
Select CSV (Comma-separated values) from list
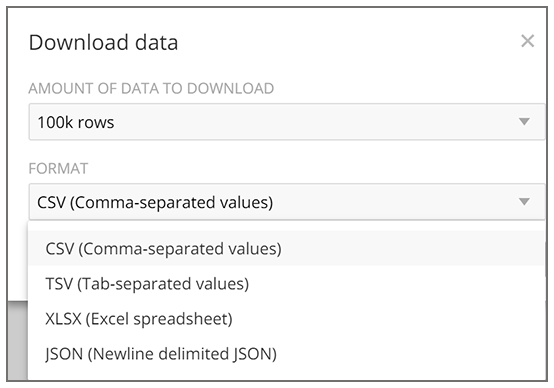(163, 249)
